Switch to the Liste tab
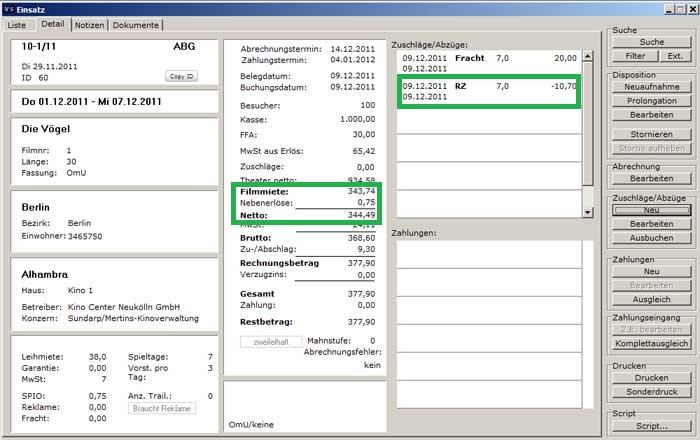 tap(19, 24)
